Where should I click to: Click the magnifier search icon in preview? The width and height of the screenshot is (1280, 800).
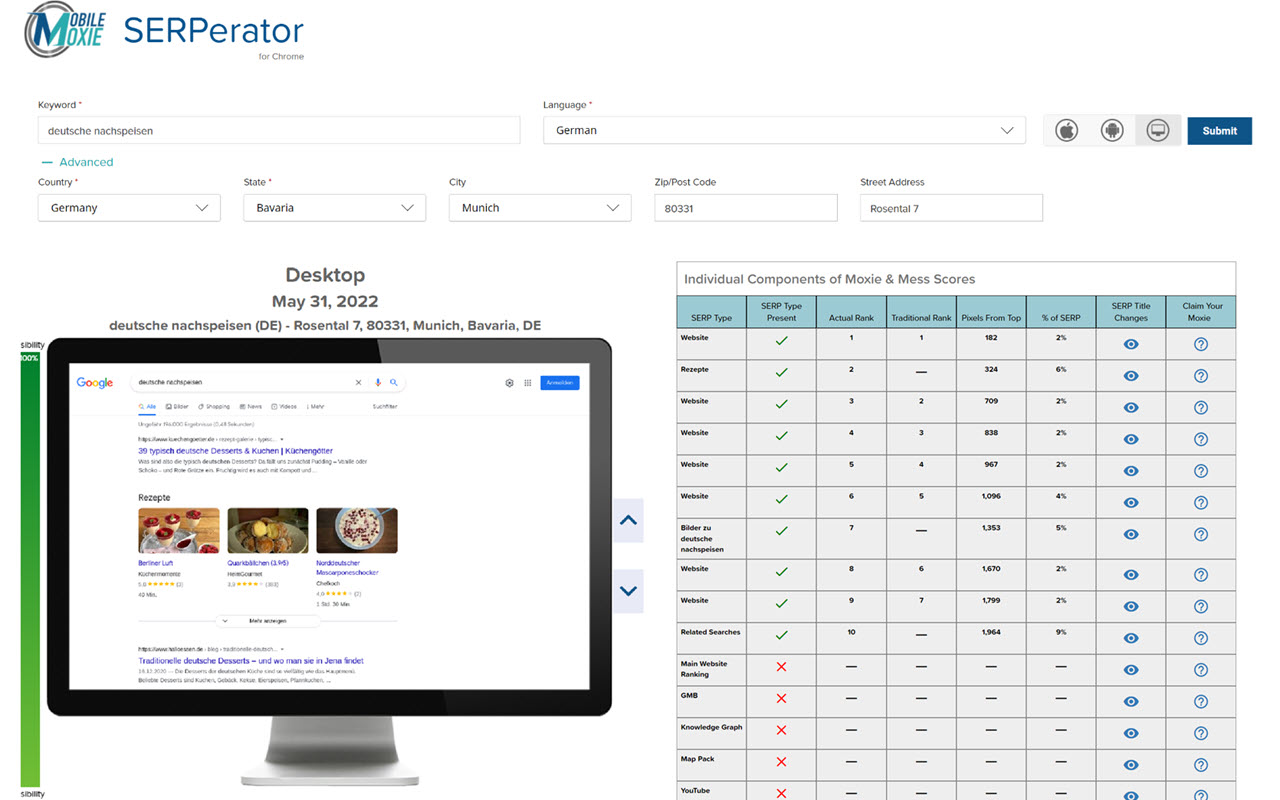coord(394,383)
